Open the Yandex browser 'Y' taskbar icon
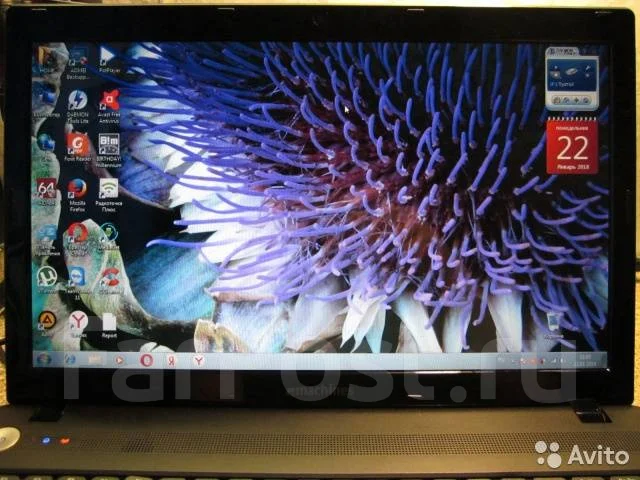Image resolution: width=640 pixels, height=480 pixels. (199, 361)
